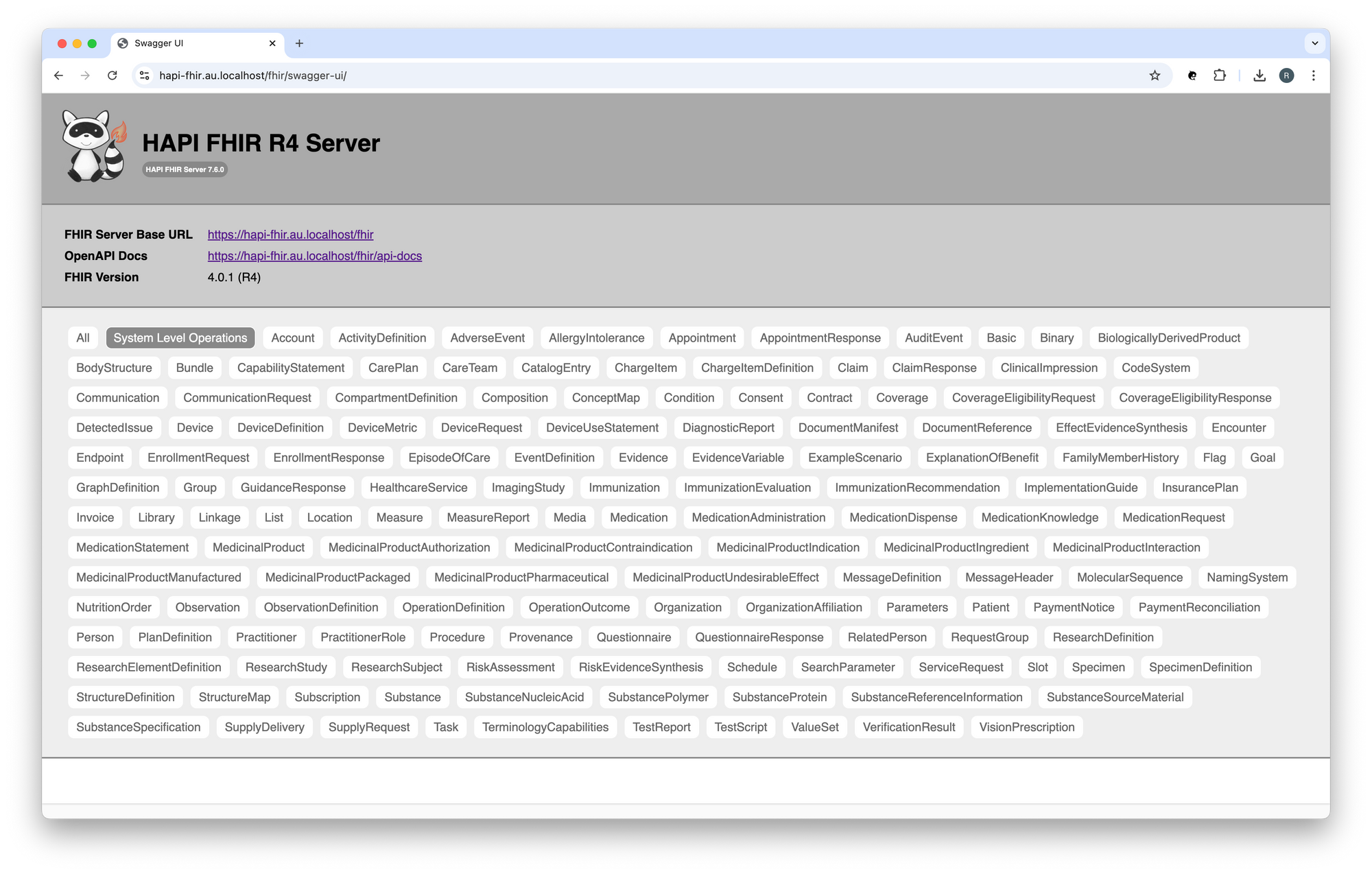Select the Task resource
Image resolution: width=1372 pixels, height=874 pixels.
point(446,727)
